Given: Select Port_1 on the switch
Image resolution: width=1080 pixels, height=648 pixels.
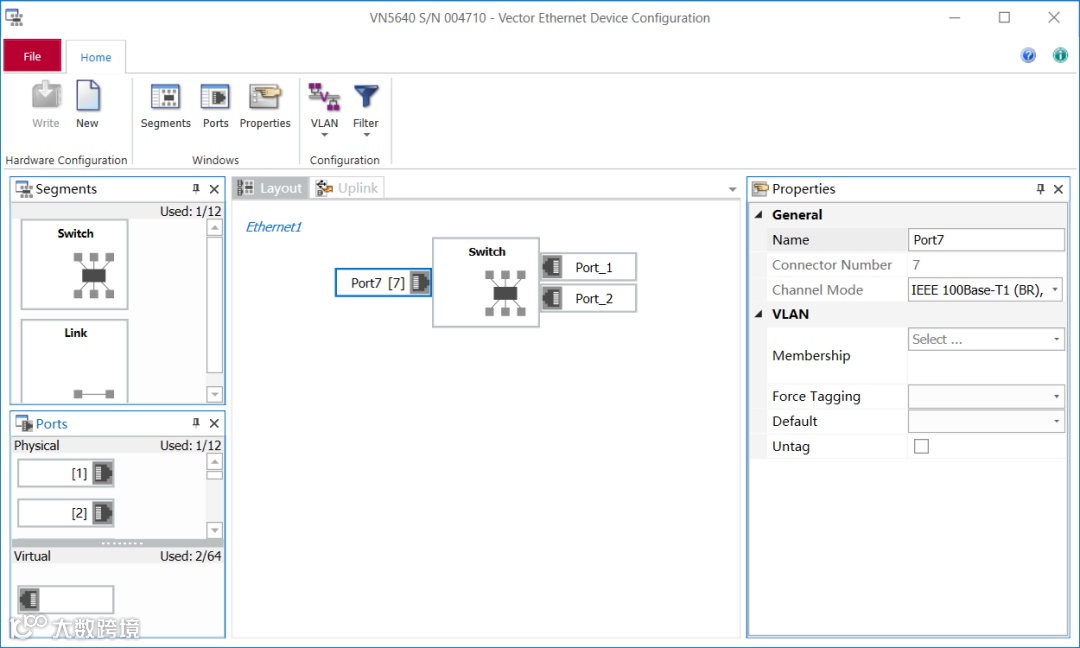Looking at the screenshot, I should 588,267.
